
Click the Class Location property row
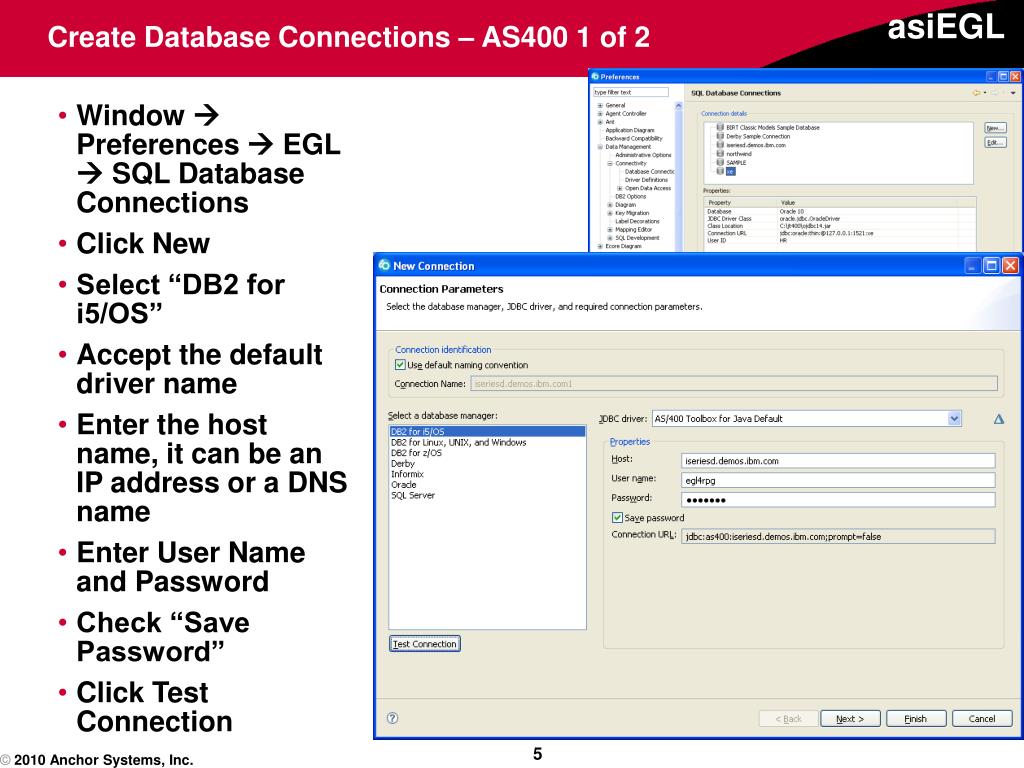tap(839, 226)
